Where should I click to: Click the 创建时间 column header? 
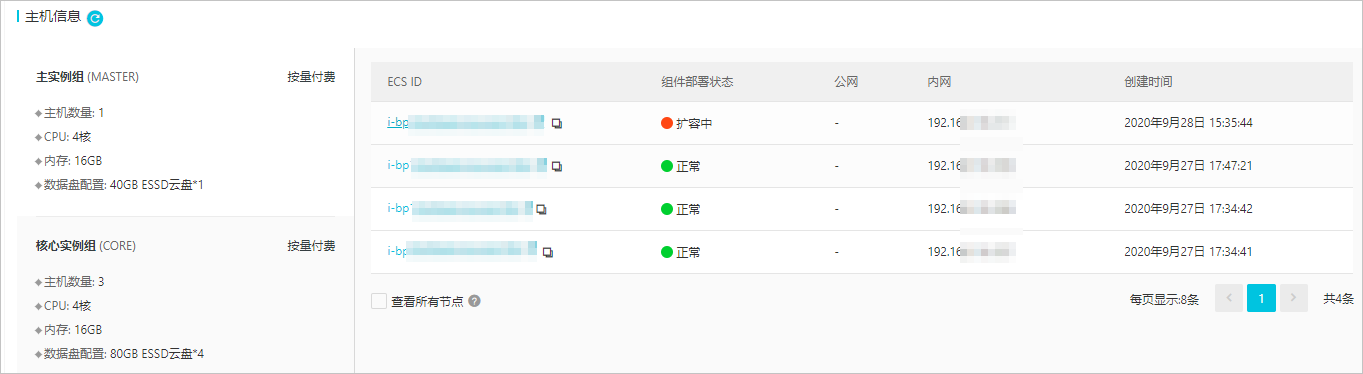click(x=1148, y=81)
